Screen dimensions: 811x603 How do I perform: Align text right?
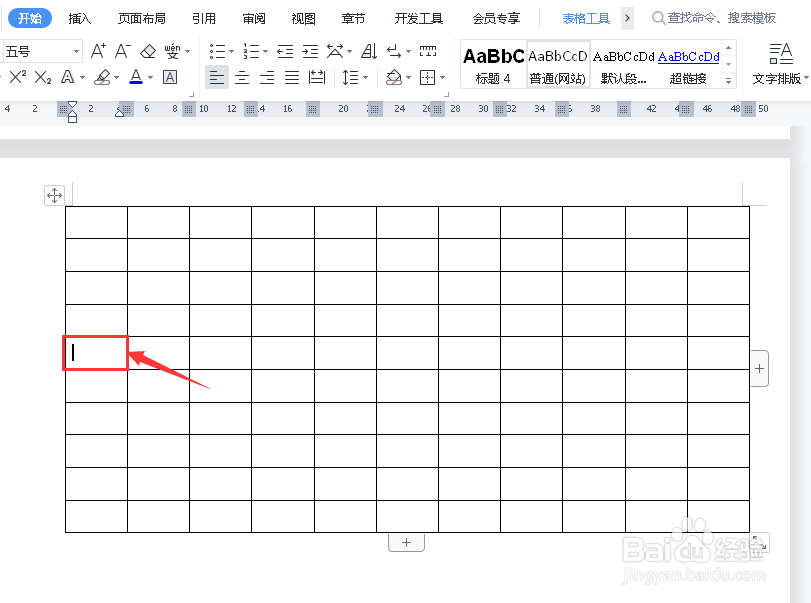tap(267, 78)
